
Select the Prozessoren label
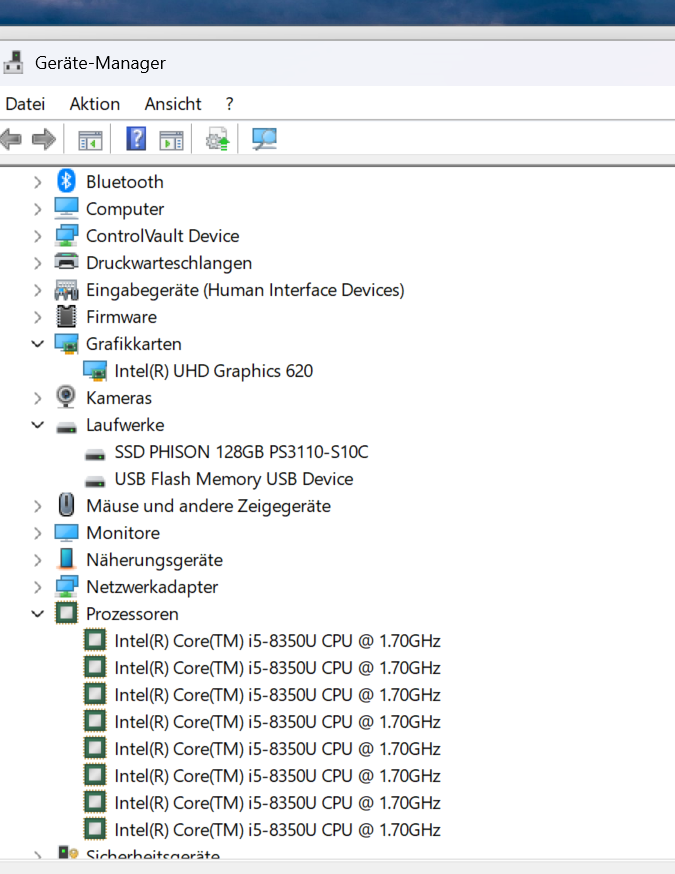click(x=132, y=614)
